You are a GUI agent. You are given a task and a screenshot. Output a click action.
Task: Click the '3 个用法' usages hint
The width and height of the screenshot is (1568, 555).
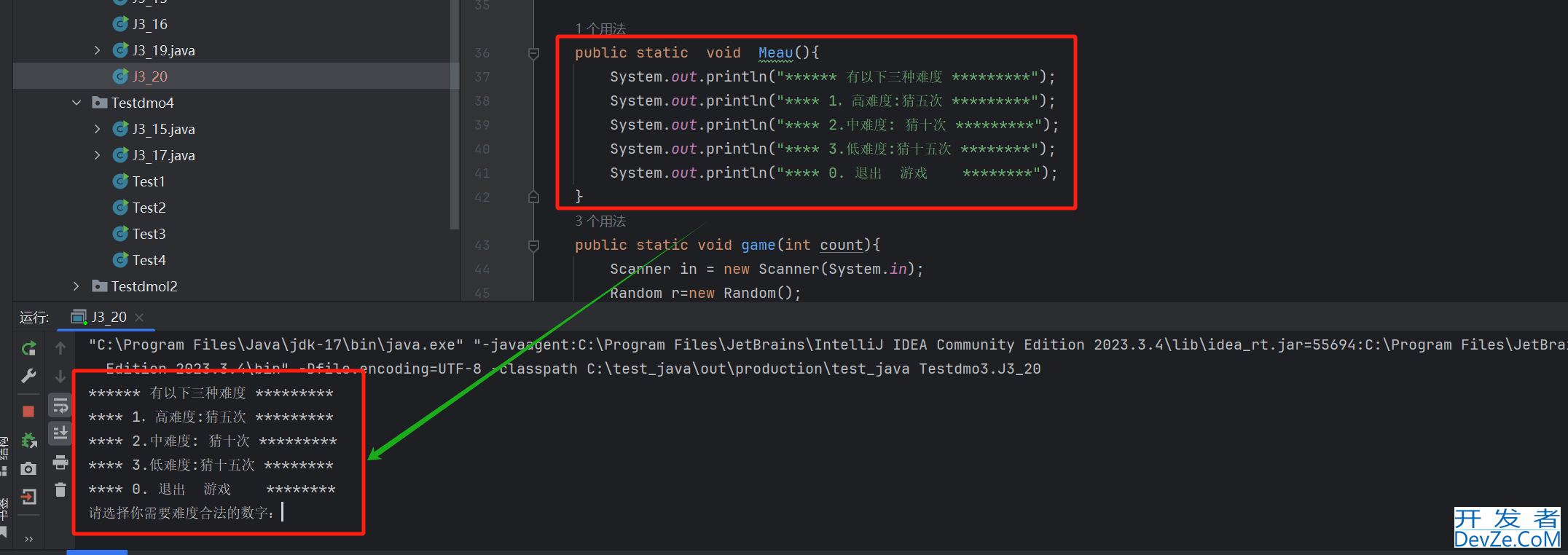coord(600,221)
